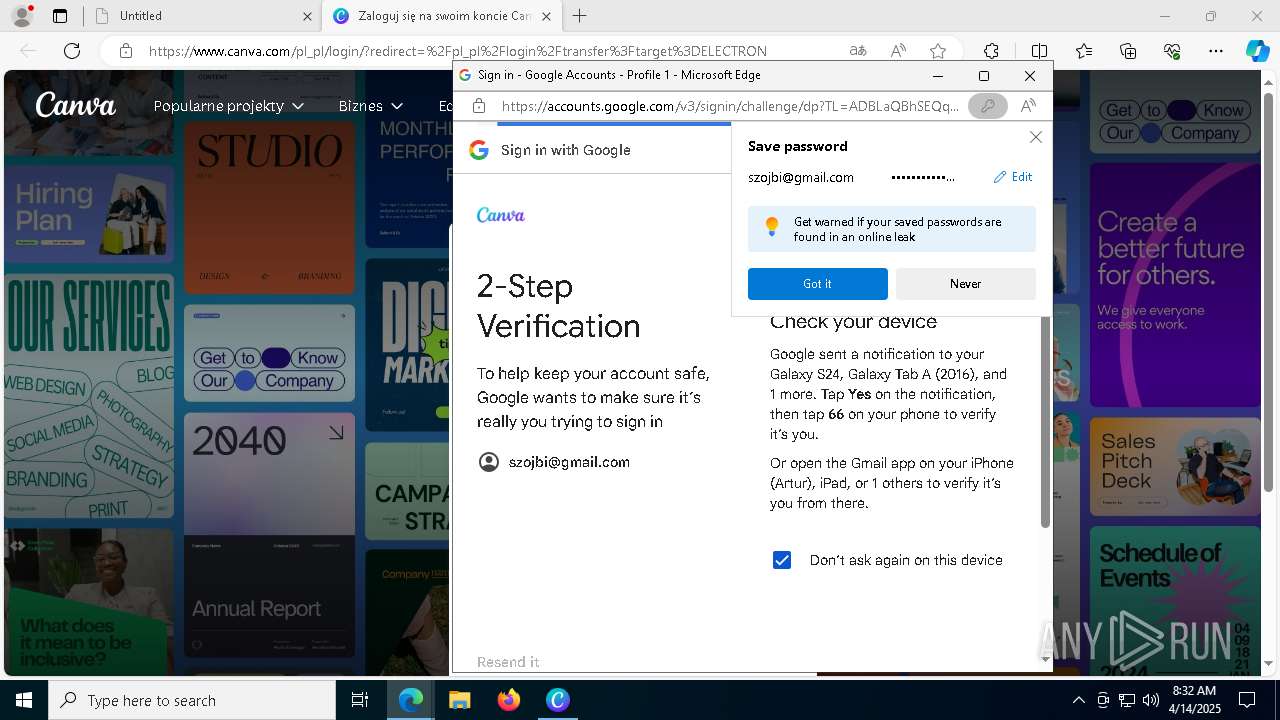Click the password key icon in popup address bar
Viewport: 1280px width, 720px height.
988,106
